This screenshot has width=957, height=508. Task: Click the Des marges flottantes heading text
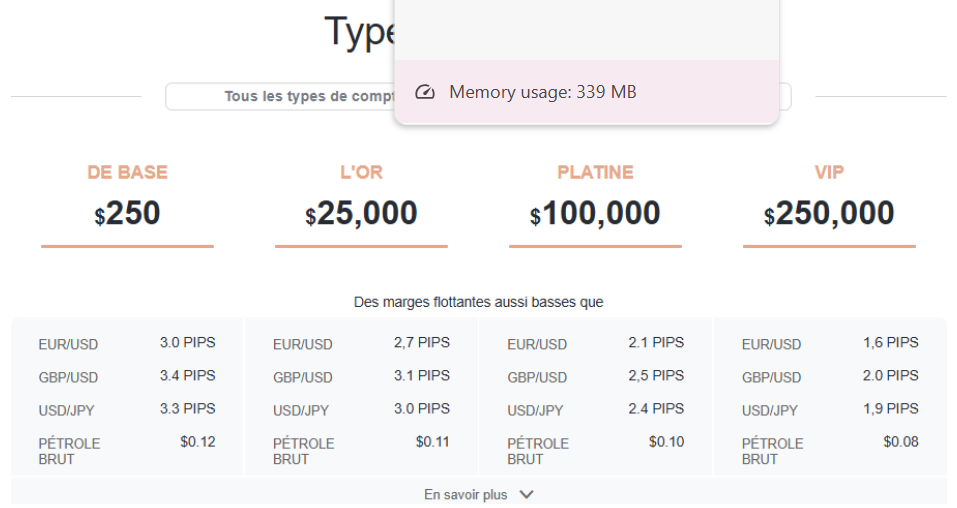point(478,302)
